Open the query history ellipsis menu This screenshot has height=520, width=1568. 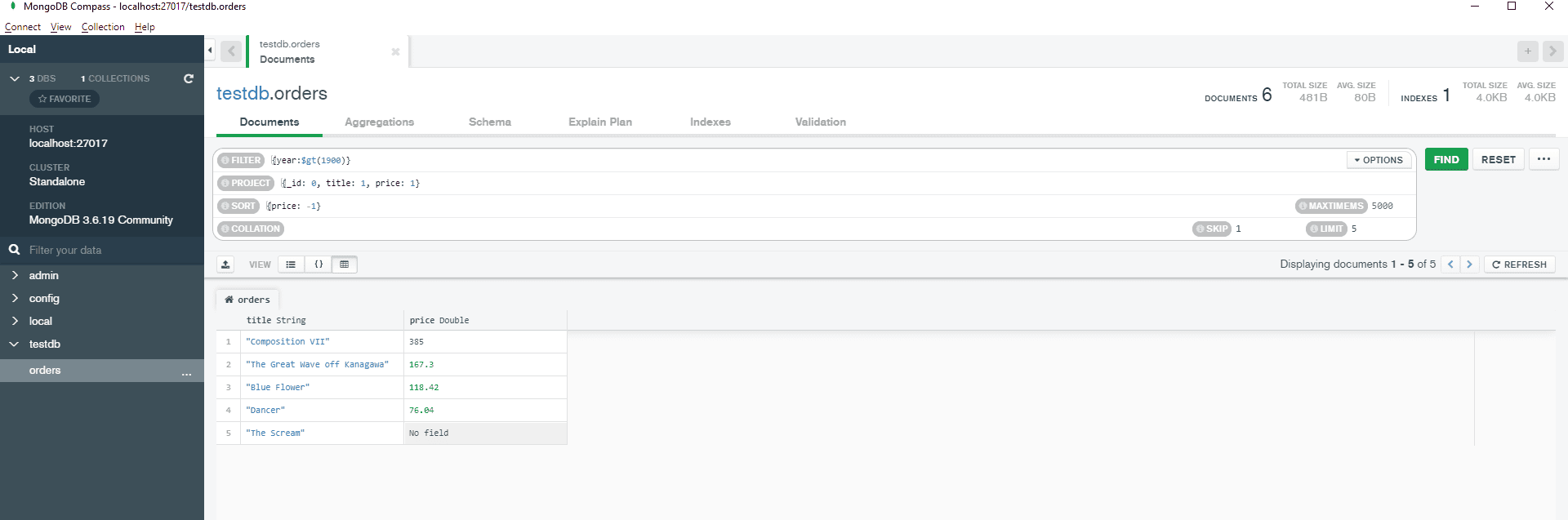tap(1543, 159)
